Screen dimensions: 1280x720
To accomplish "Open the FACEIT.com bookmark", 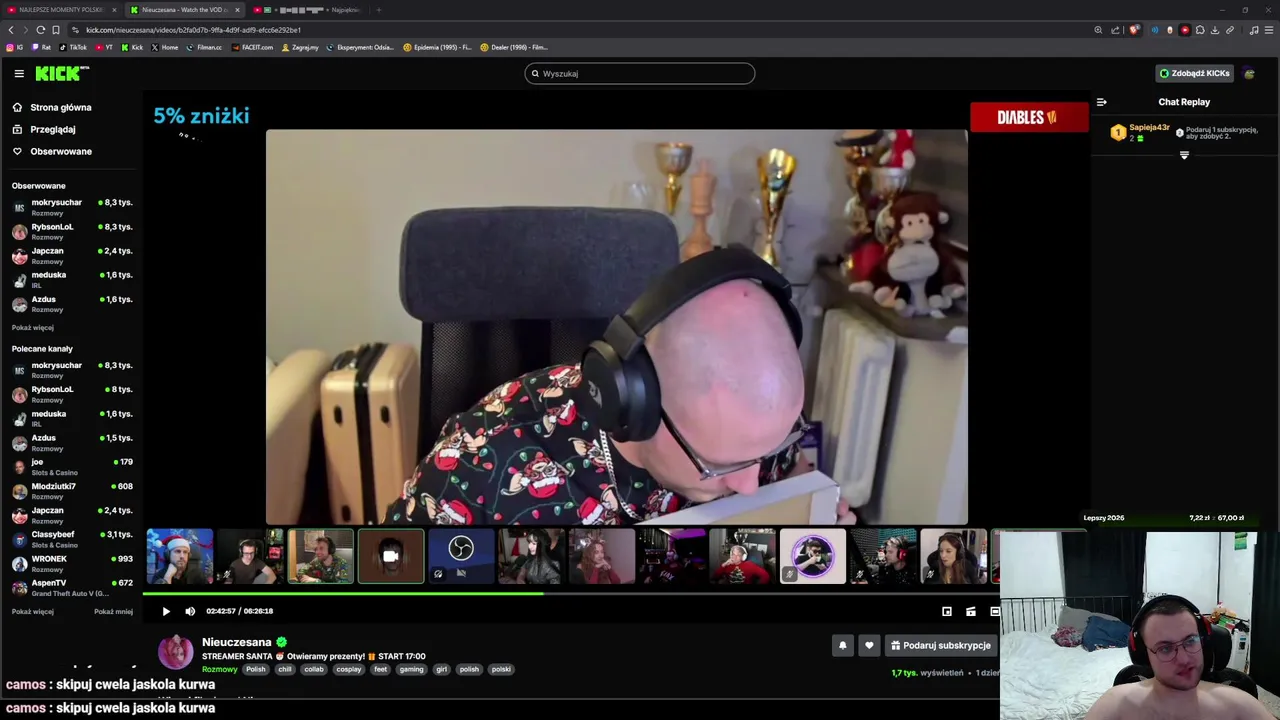I will [x=253, y=47].
